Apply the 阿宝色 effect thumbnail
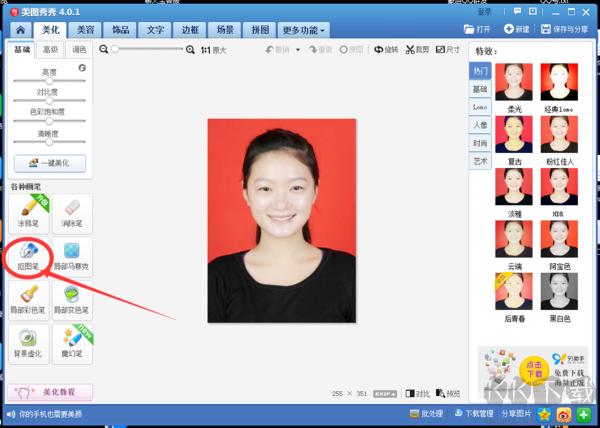The height and width of the screenshot is (428, 600). click(559, 239)
